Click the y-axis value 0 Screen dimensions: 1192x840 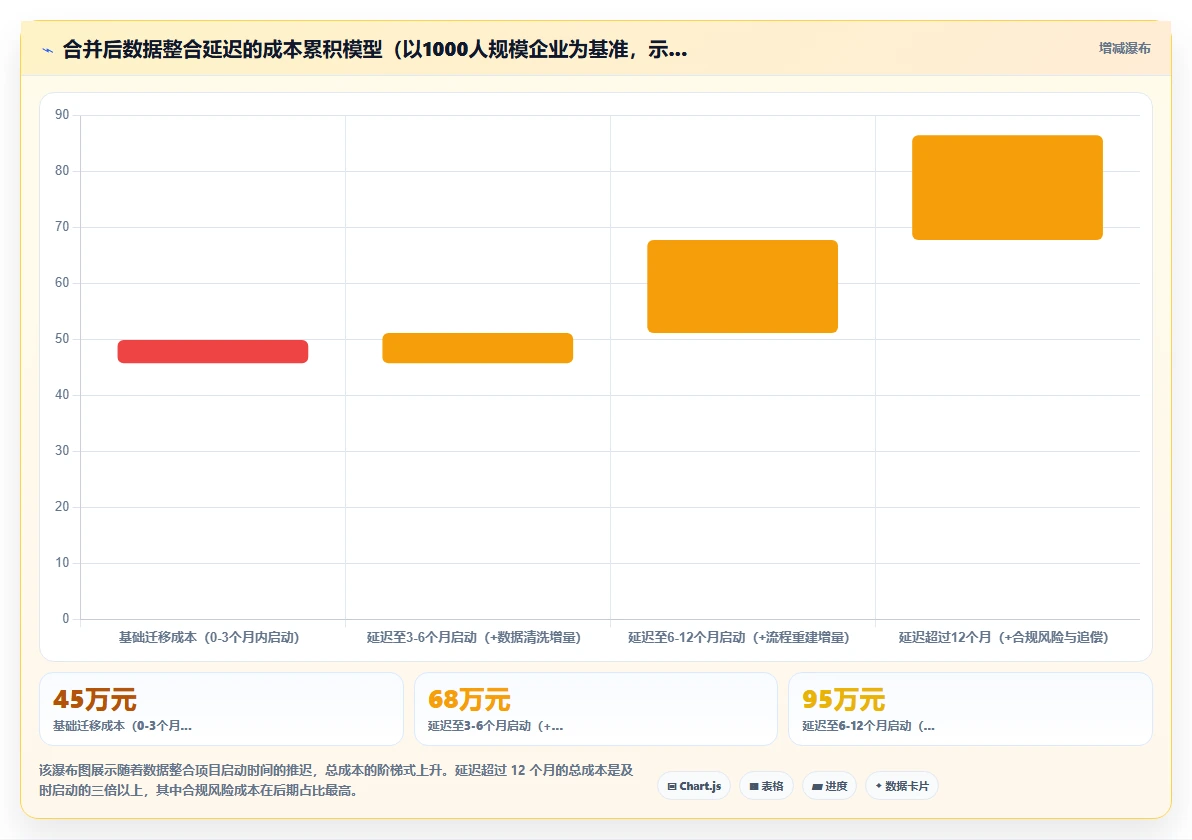click(65, 619)
